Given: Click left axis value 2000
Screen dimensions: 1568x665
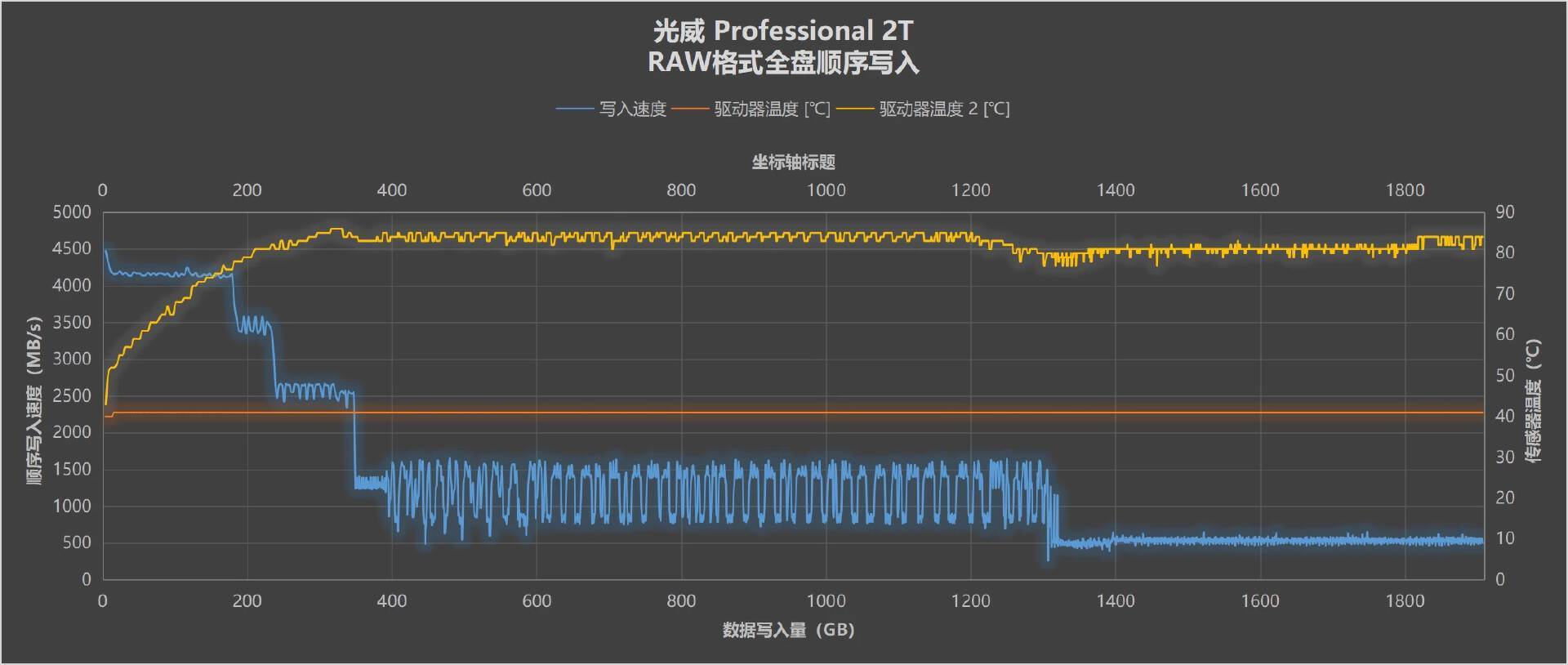Looking at the screenshot, I should click(x=72, y=432).
